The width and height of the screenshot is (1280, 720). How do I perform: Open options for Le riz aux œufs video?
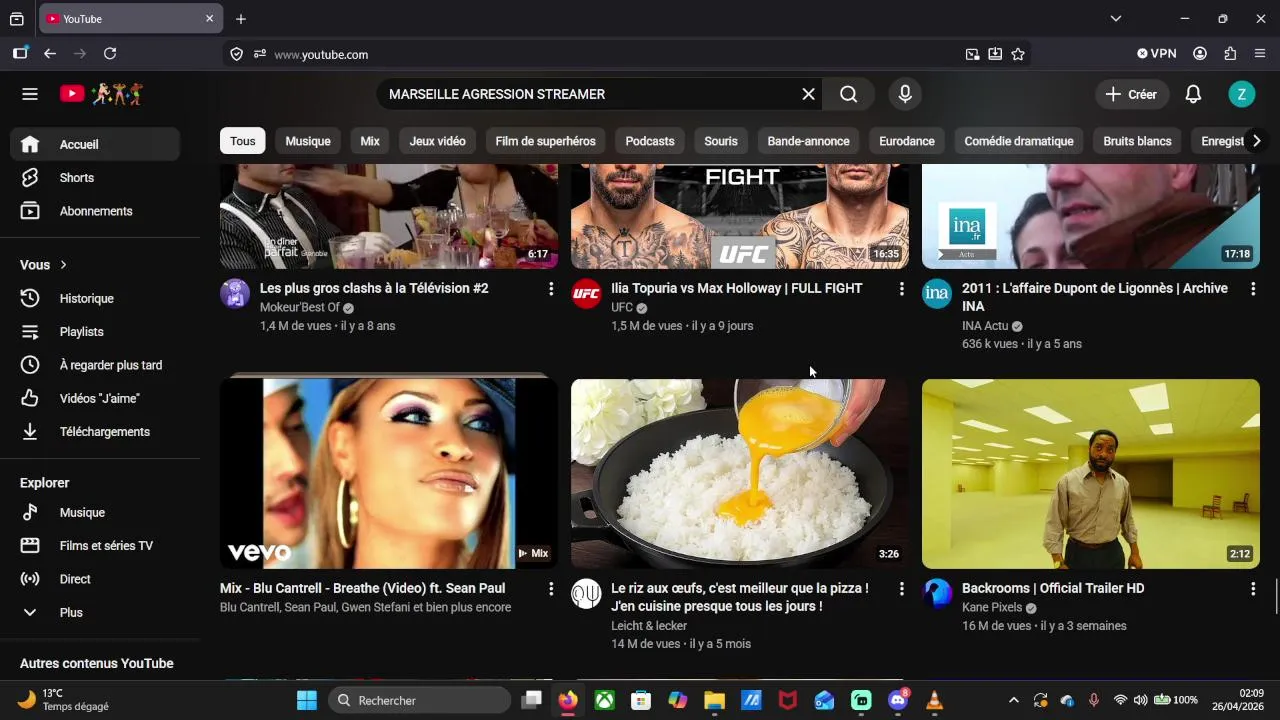pyautogui.click(x=901, y=589)
